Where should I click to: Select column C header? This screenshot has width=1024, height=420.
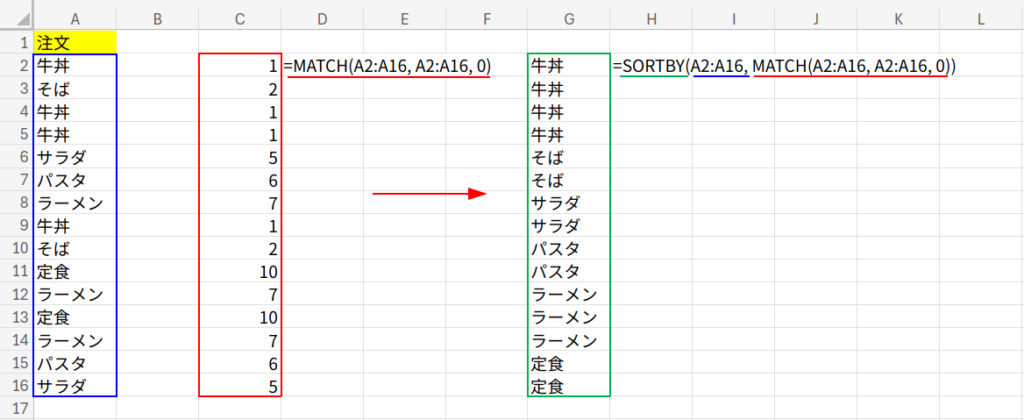click(240, 17)
